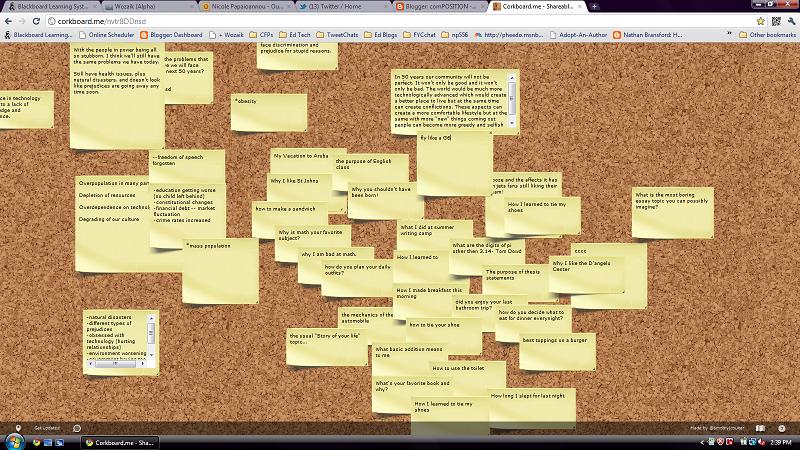
Task: Open Online Scheduler bookmark
Action: [x=106, y=35]
